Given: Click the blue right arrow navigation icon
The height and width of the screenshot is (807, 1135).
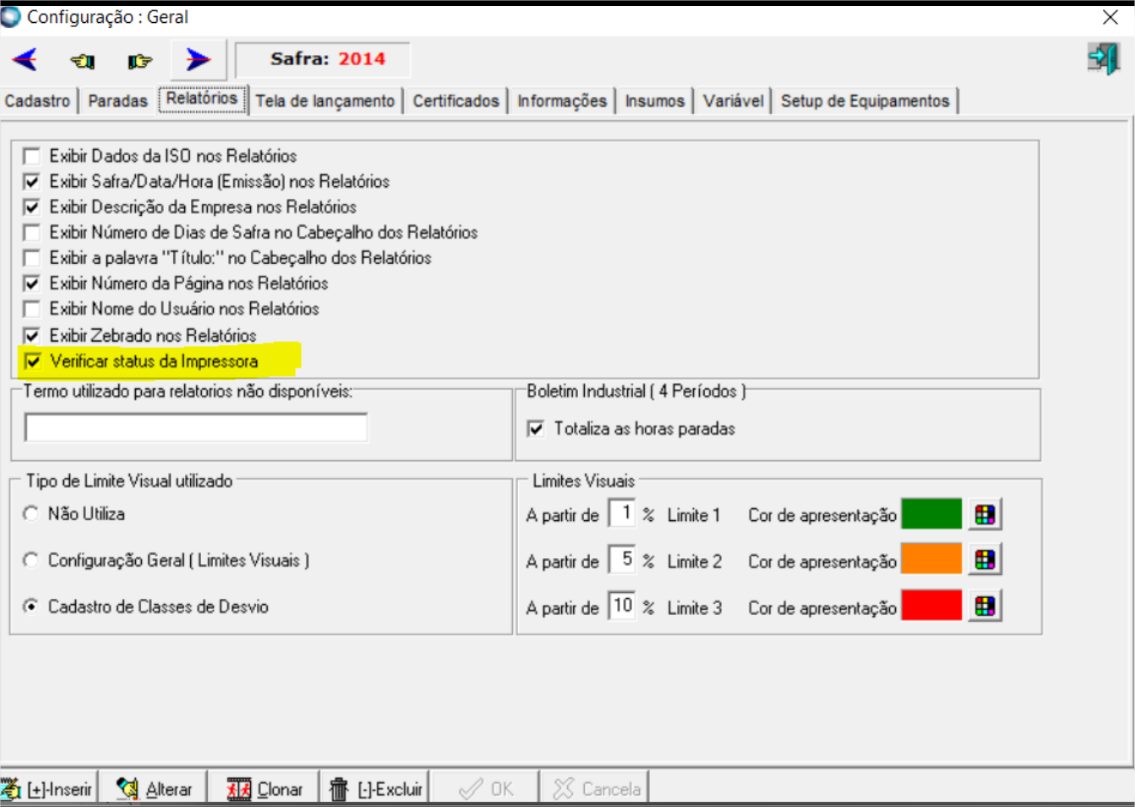Looking at the screenshot, I should 198,60.
